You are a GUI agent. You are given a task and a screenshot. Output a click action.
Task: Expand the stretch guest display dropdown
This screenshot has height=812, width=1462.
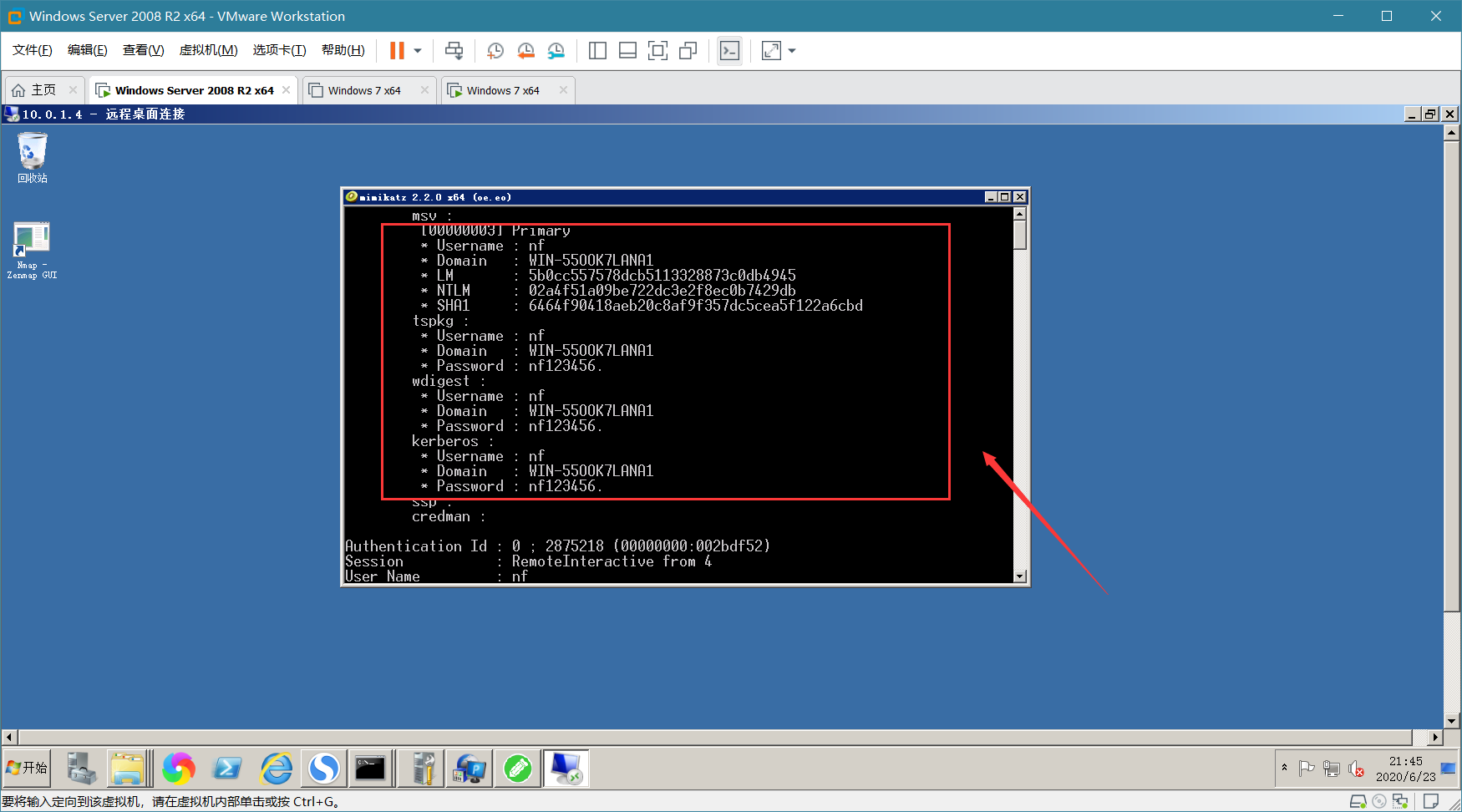pyautogui.click(x=792, y=51)
